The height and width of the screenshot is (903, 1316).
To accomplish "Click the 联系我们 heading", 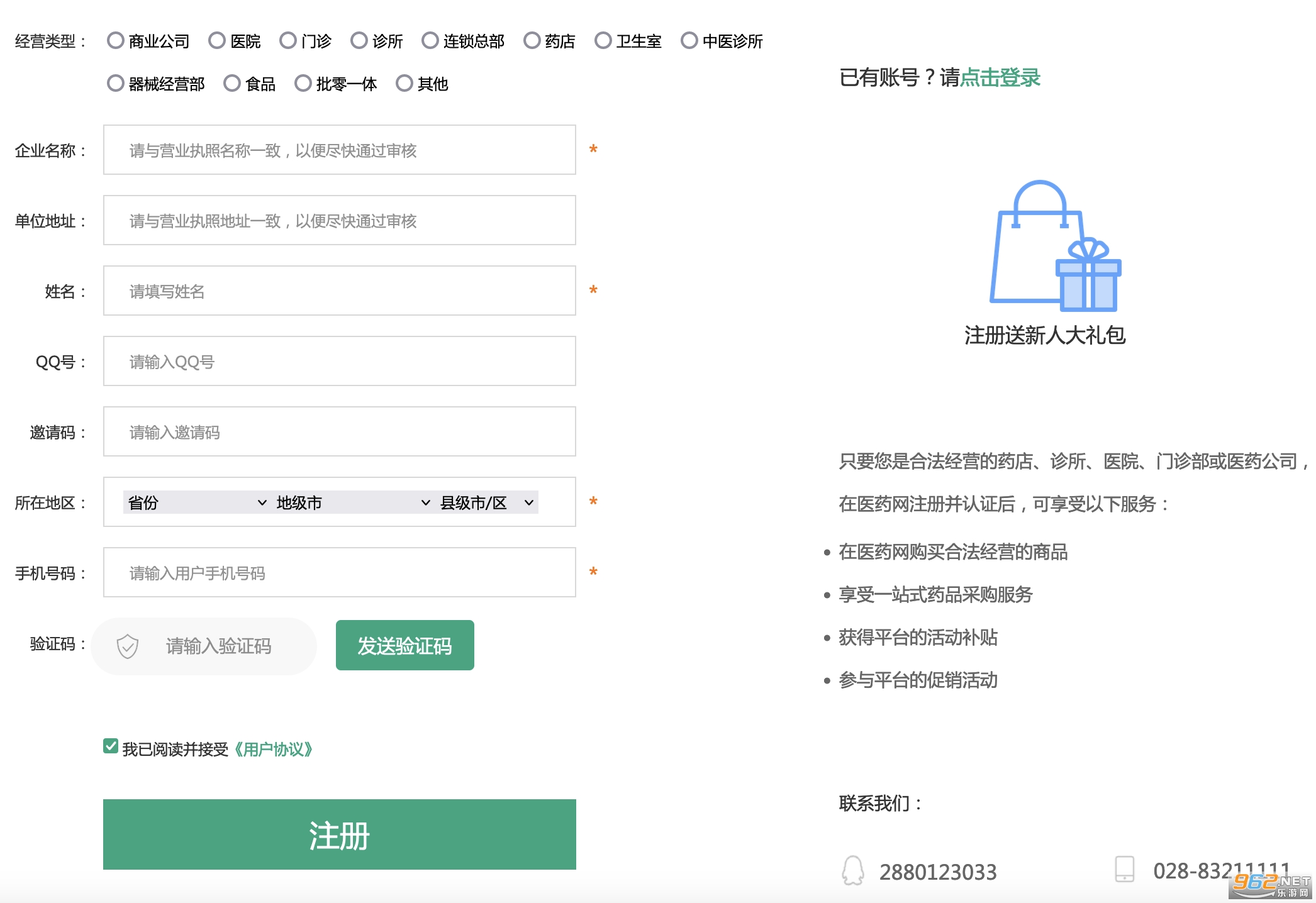I will pos(881,803).
